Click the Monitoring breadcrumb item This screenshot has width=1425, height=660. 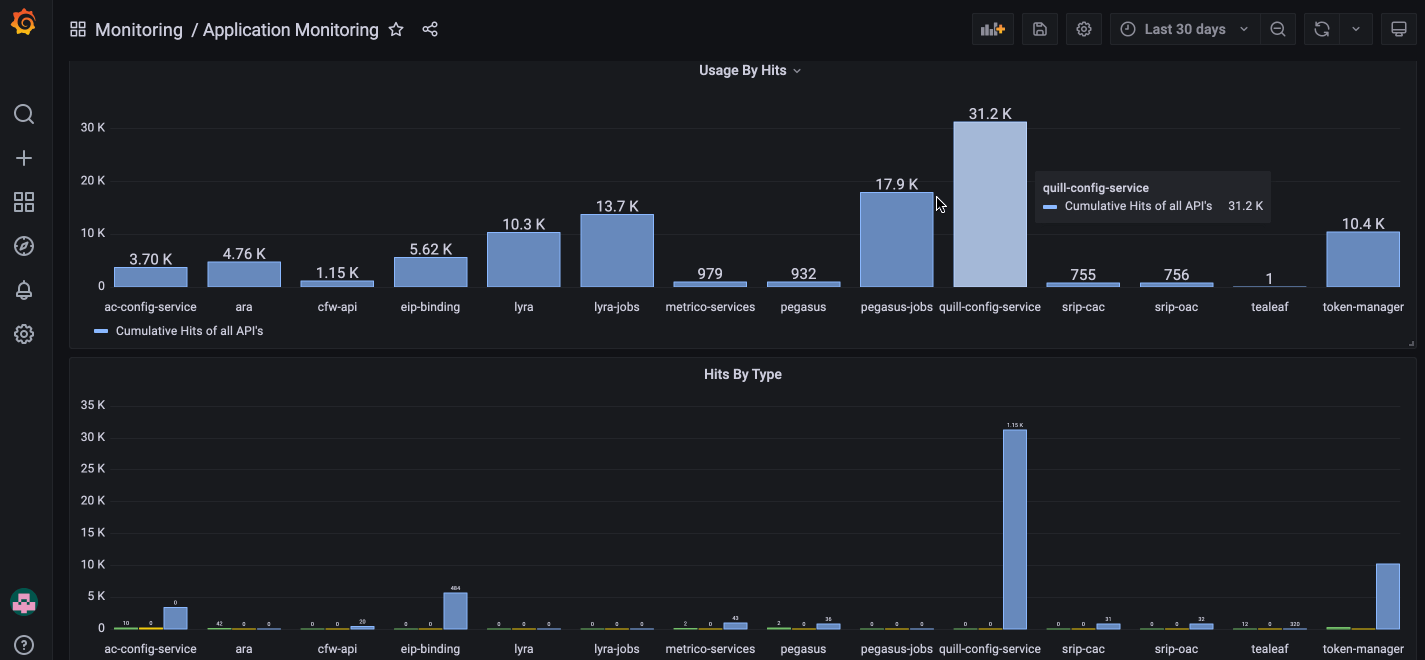tap(138, 29)
